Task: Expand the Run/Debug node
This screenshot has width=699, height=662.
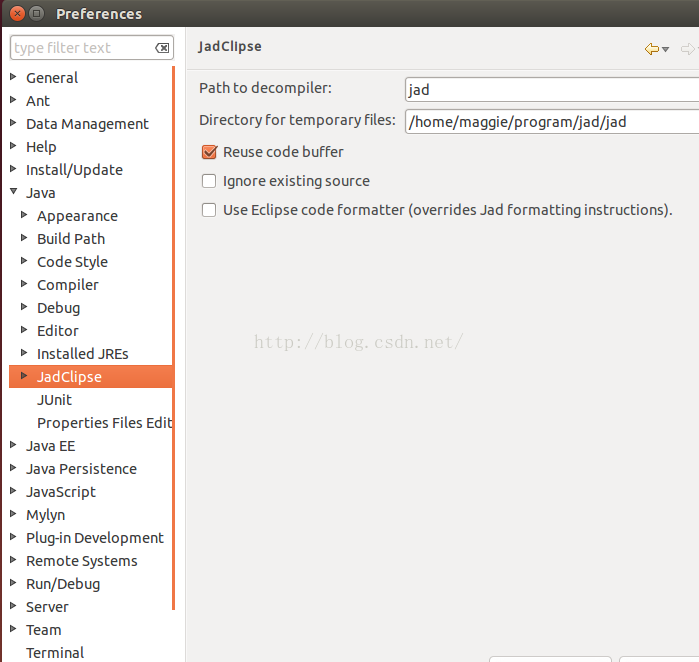Action: click(13, 583)
